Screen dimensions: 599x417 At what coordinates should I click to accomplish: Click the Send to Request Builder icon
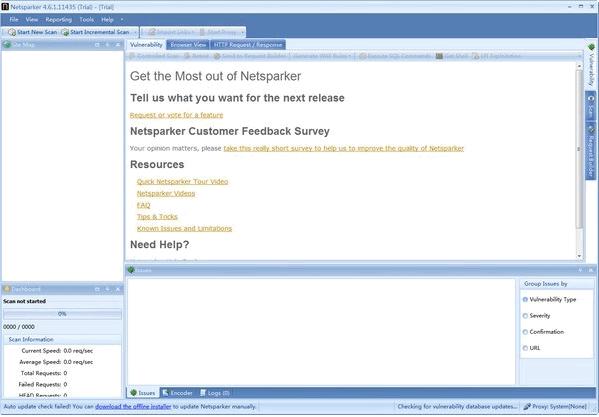tap(217, 56)
